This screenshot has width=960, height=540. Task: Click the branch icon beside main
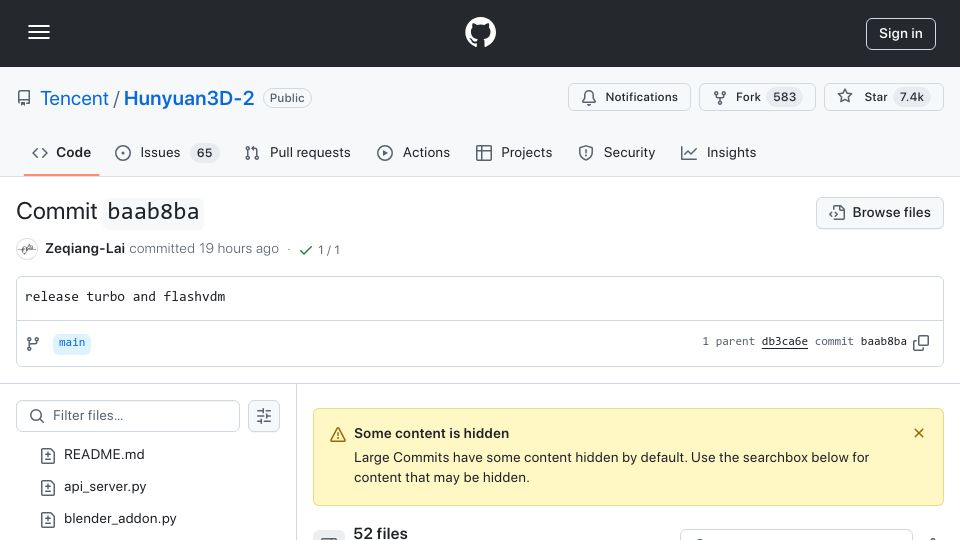click(x=33, y=343)
